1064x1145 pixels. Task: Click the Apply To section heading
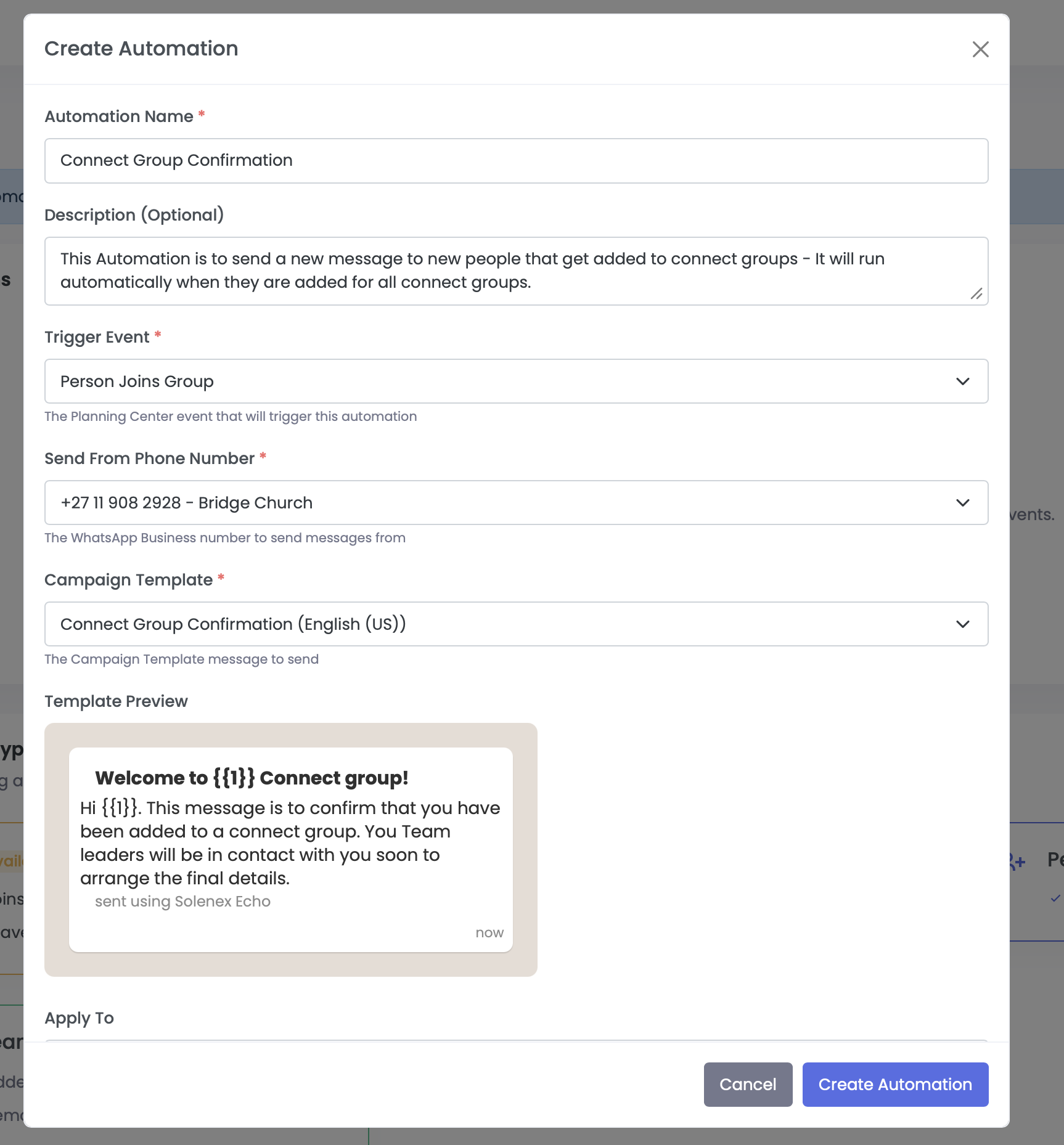pos(79,1018)
